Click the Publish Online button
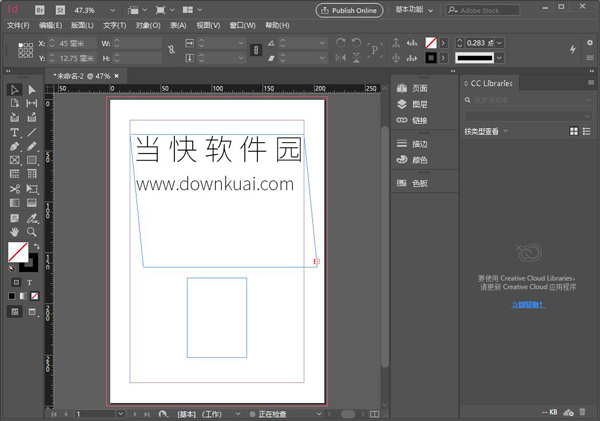 (349, 10)
